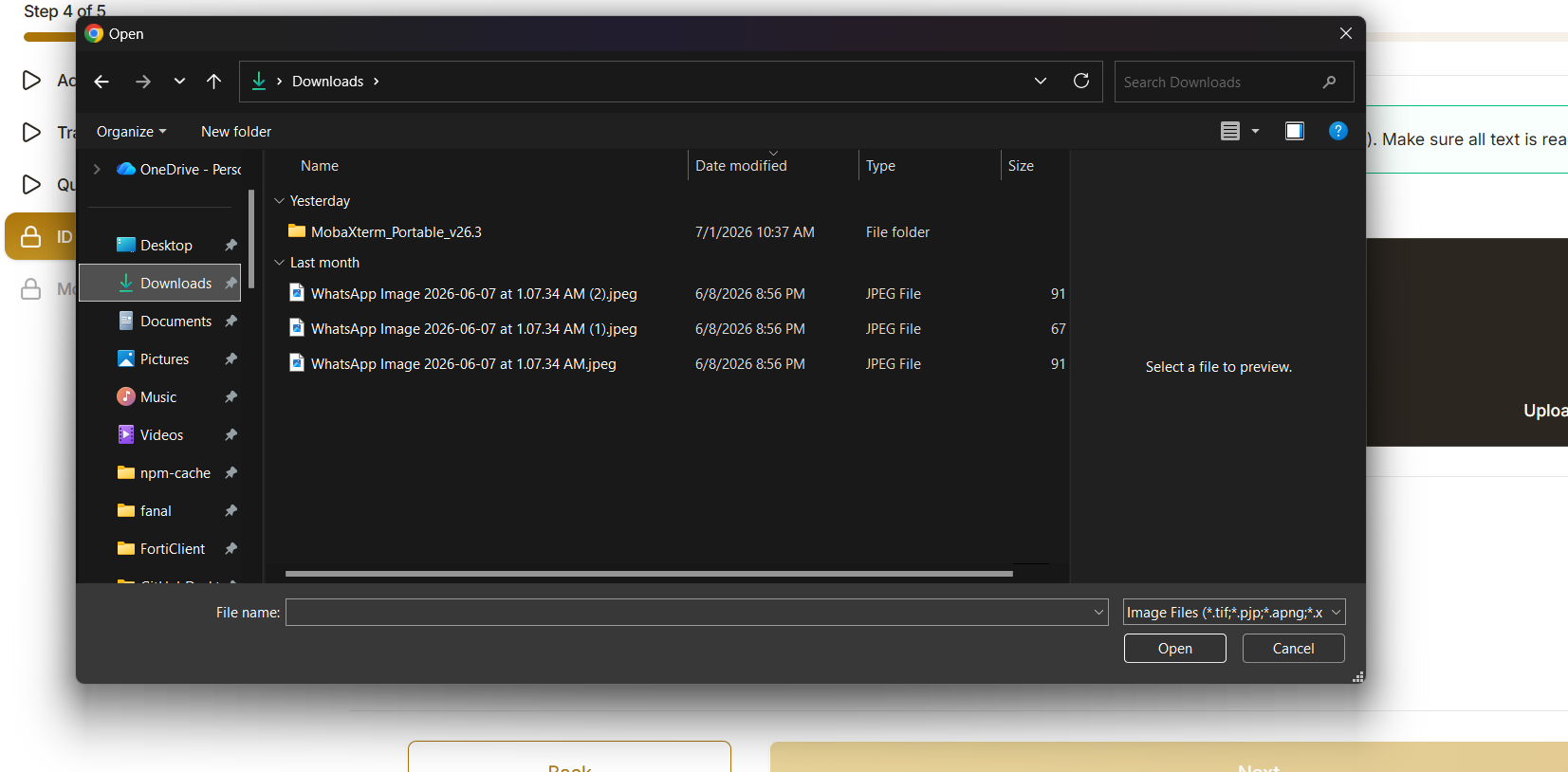Open Image Files type filter dropdown
Viewport: 1568px width, 772px height.
click(1234, 613)
